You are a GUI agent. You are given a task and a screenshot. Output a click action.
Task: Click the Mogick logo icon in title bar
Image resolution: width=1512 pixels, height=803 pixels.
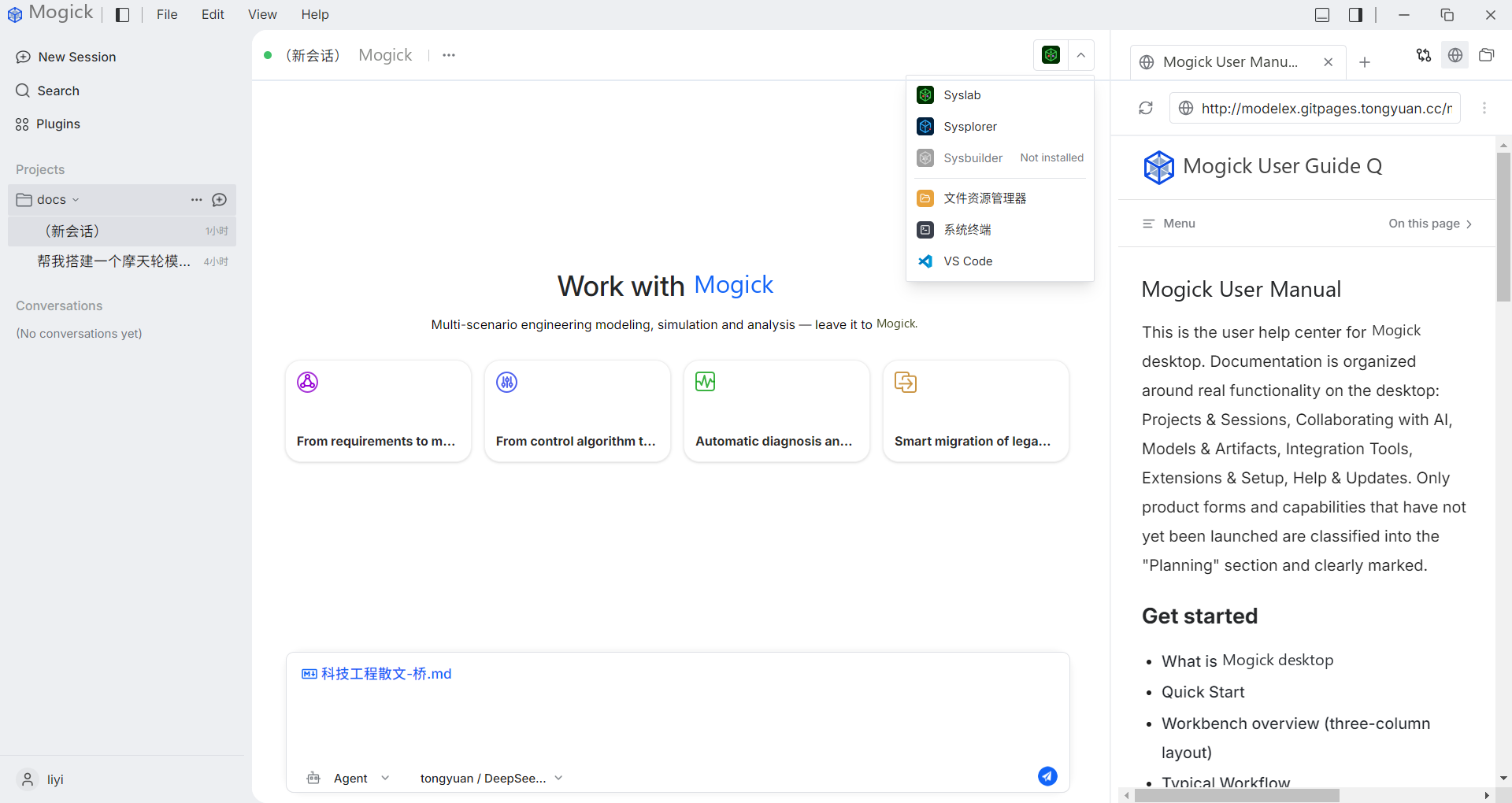pos(14,14)
